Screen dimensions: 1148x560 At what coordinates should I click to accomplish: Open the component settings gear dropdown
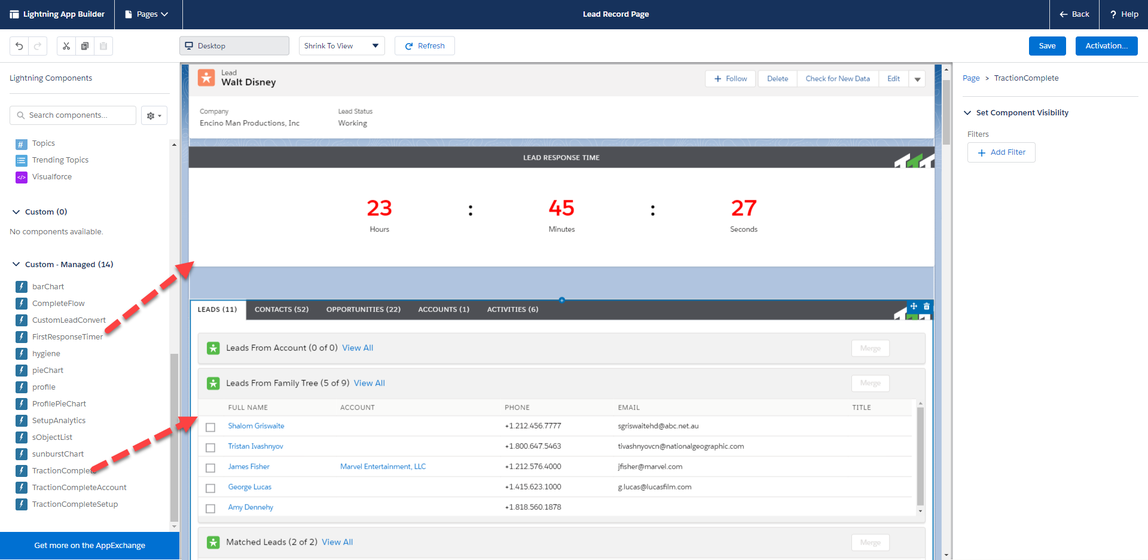point(154,116)
